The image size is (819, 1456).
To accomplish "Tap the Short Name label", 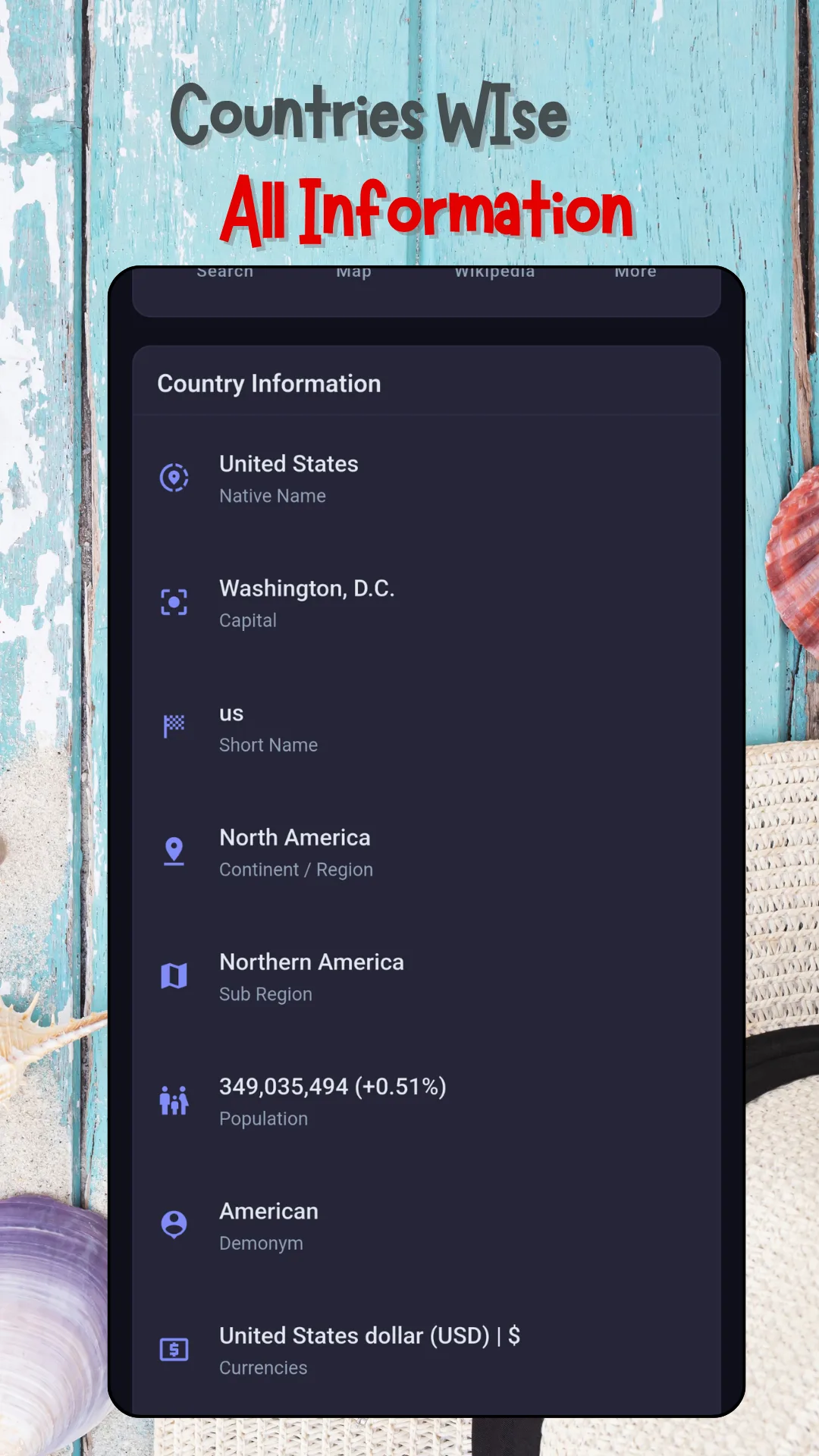I will point(268,745).
